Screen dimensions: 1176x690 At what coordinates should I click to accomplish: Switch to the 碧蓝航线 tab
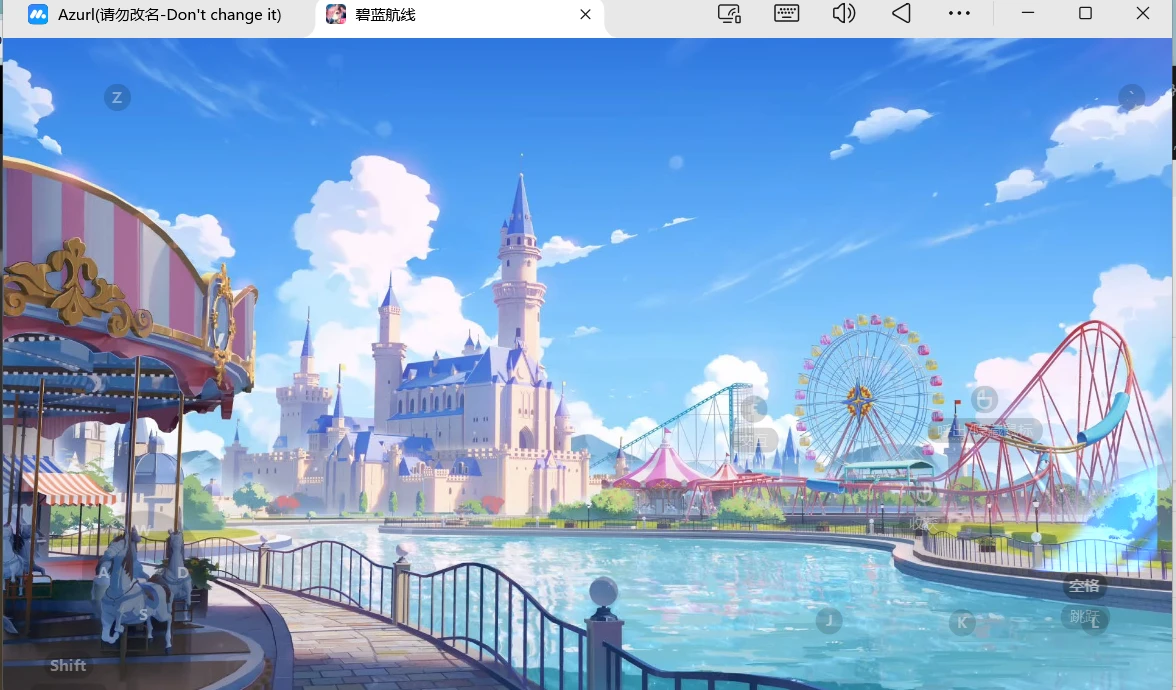point(459,18)
